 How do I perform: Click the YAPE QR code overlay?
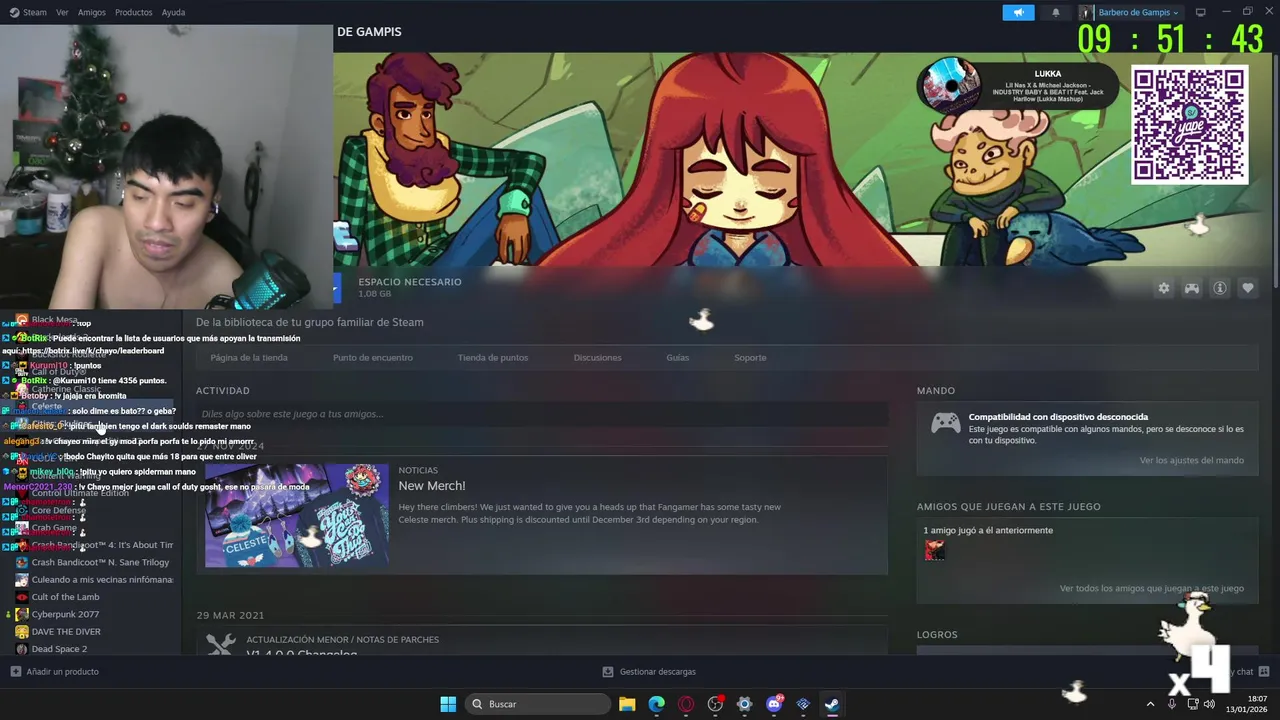tap(1190, 125)
